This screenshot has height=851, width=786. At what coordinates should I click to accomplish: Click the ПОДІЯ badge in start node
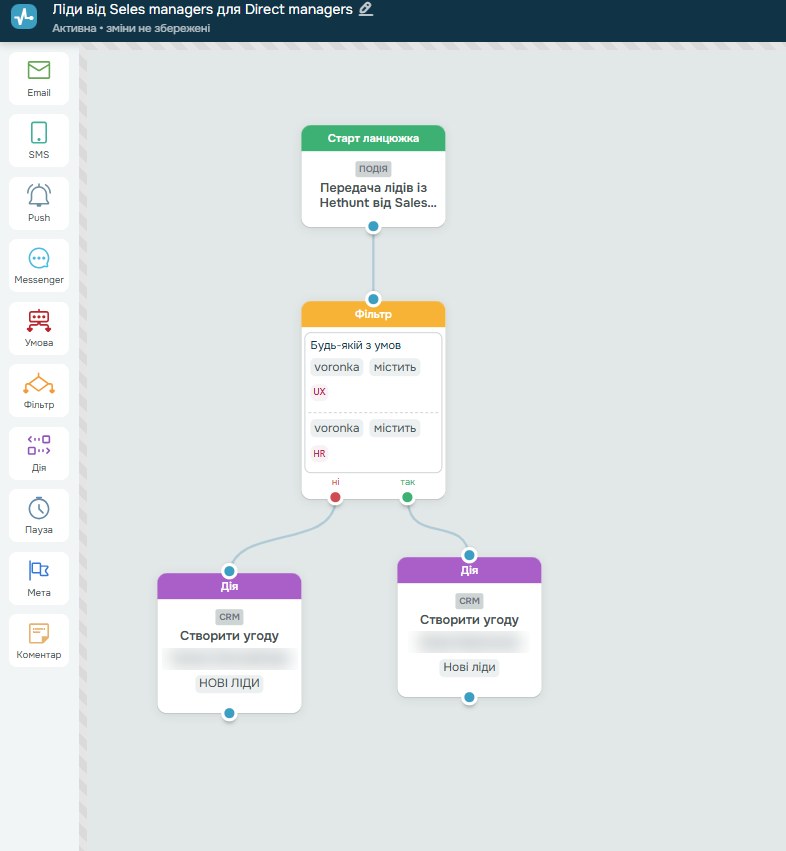tap(373, 168)
